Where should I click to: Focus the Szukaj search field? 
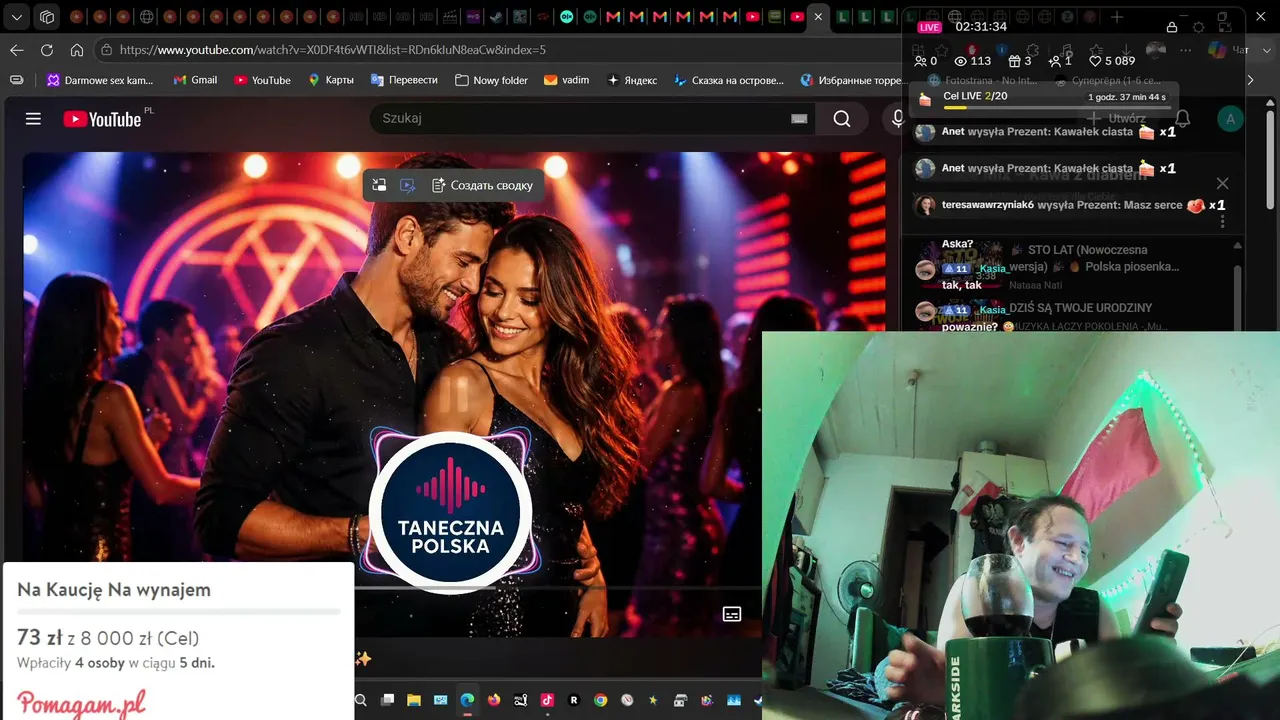[594, 119]
